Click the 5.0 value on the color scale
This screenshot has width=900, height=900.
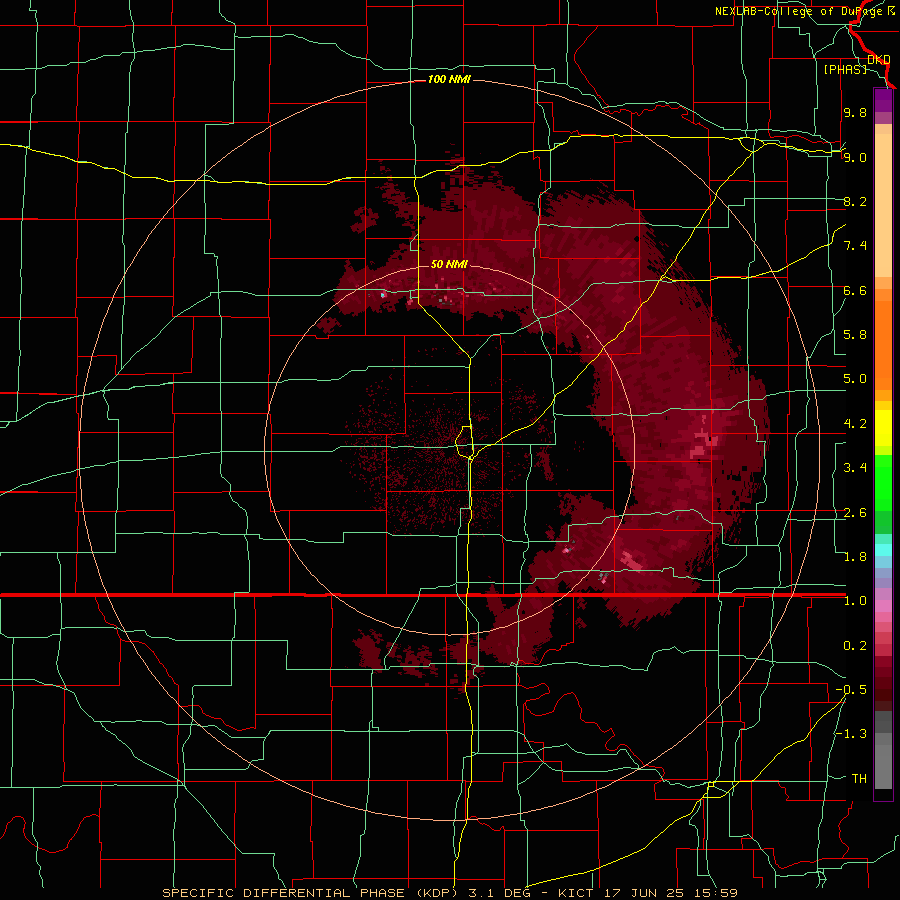click(855, 379)
